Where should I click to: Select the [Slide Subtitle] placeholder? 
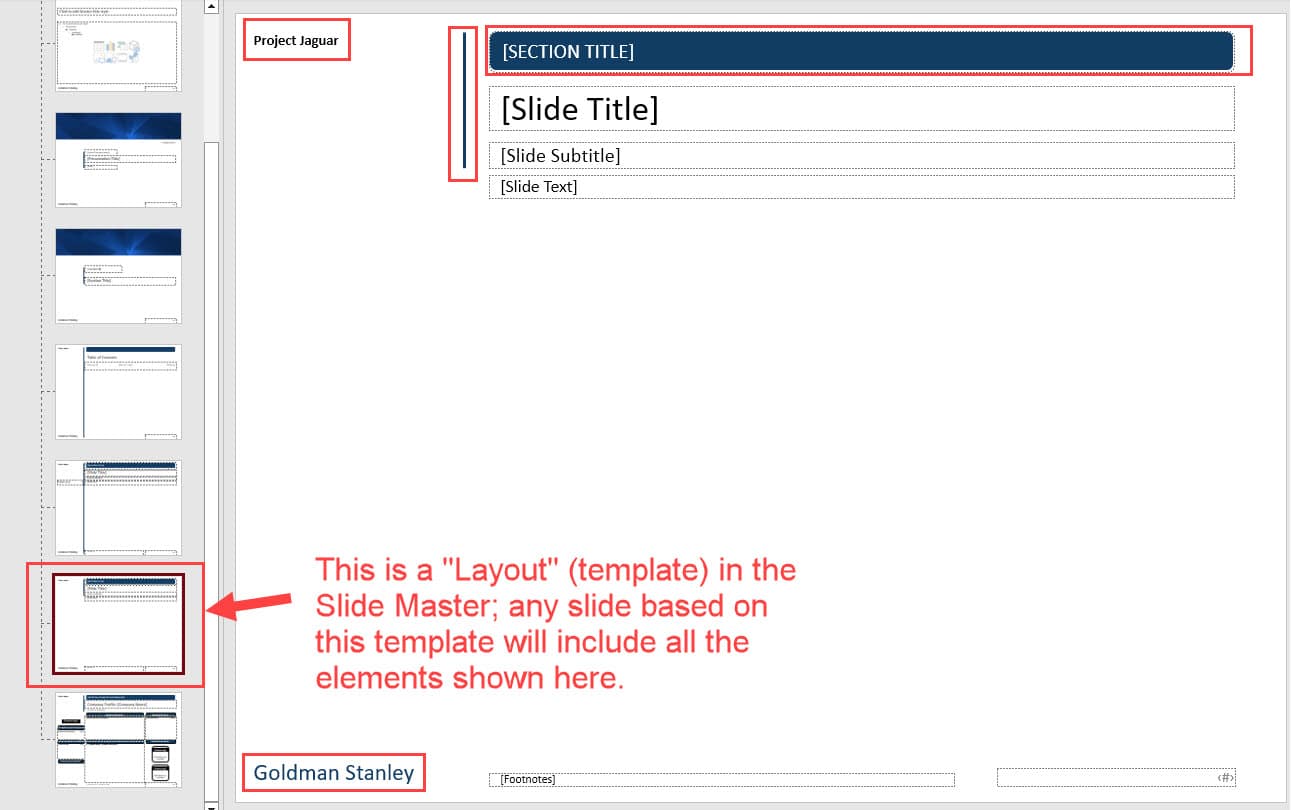coord(860,155)
